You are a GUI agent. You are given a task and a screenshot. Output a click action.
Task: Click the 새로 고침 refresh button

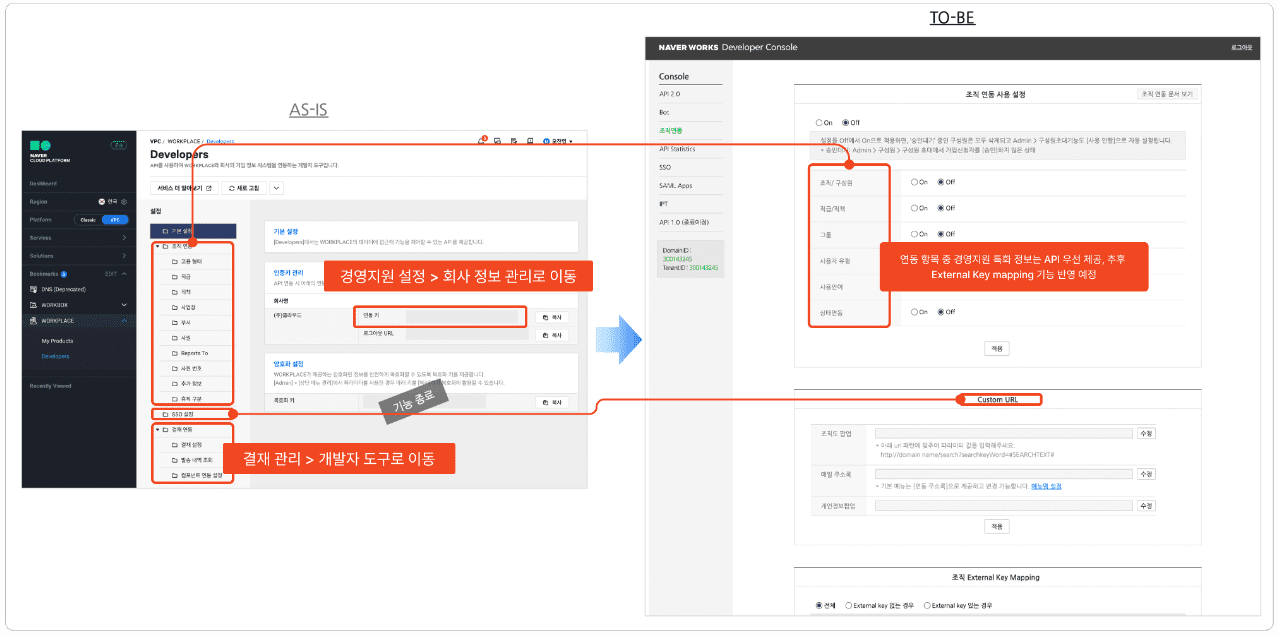244,187
